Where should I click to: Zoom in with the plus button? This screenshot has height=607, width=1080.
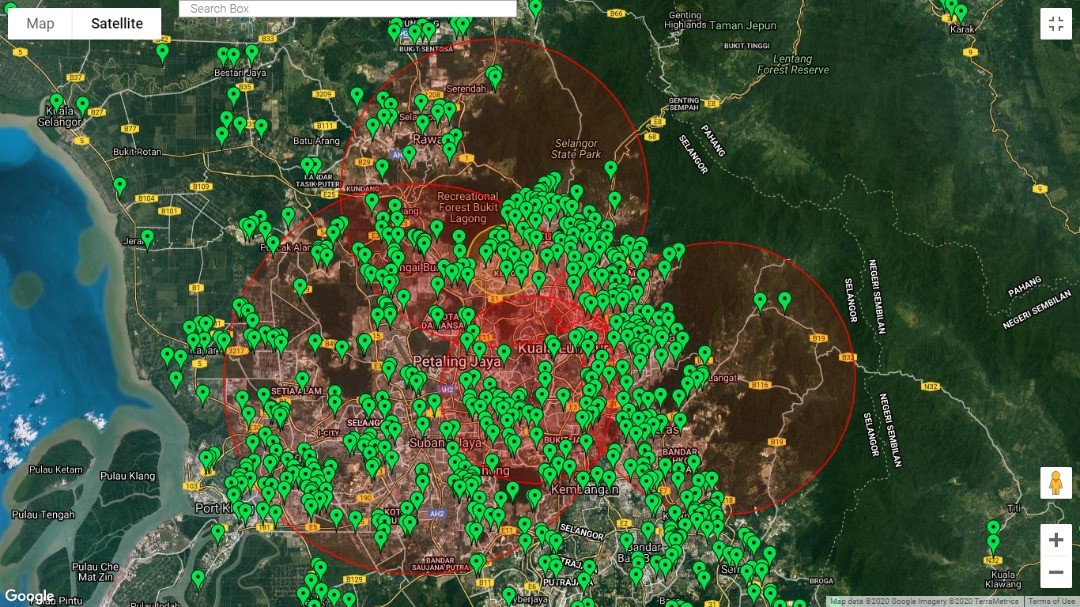pos(1055,540)
